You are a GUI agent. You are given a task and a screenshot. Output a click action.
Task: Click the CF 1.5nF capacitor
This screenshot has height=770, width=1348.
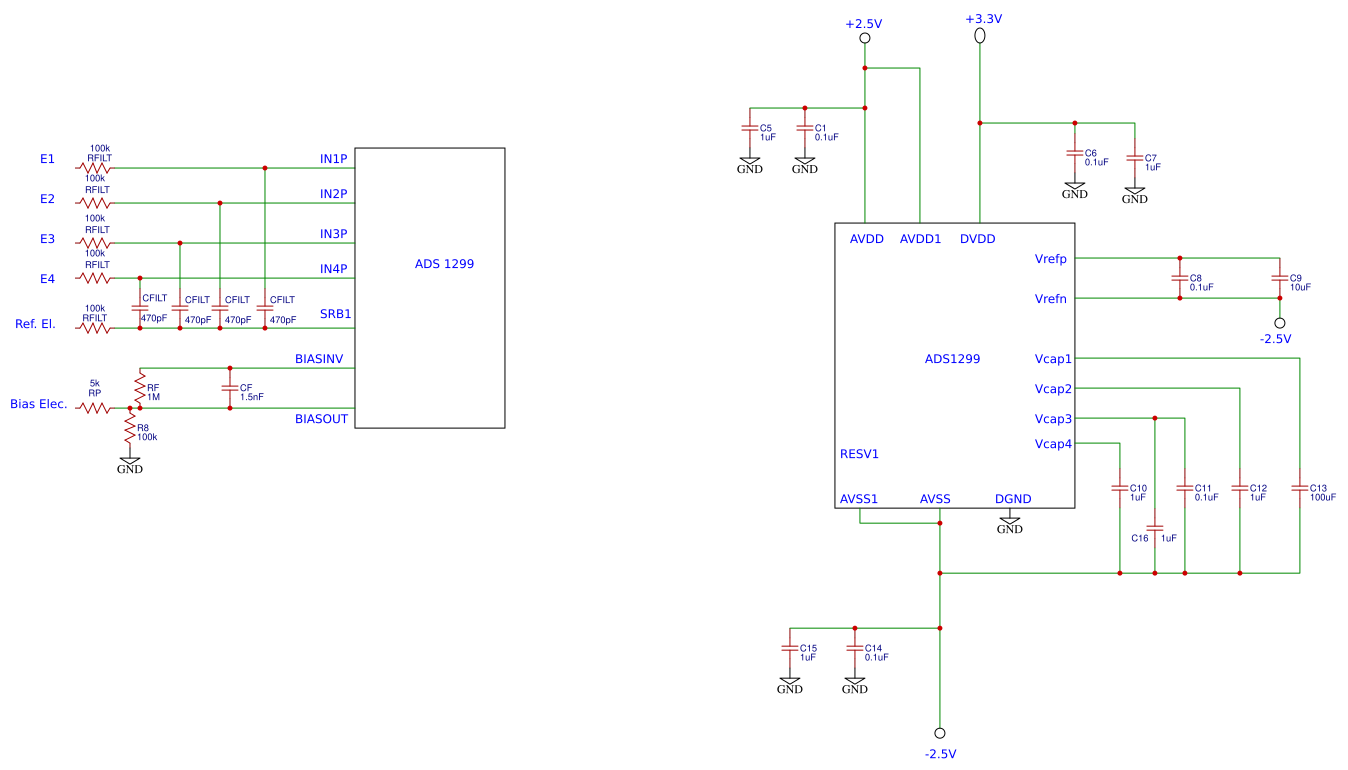230,388
